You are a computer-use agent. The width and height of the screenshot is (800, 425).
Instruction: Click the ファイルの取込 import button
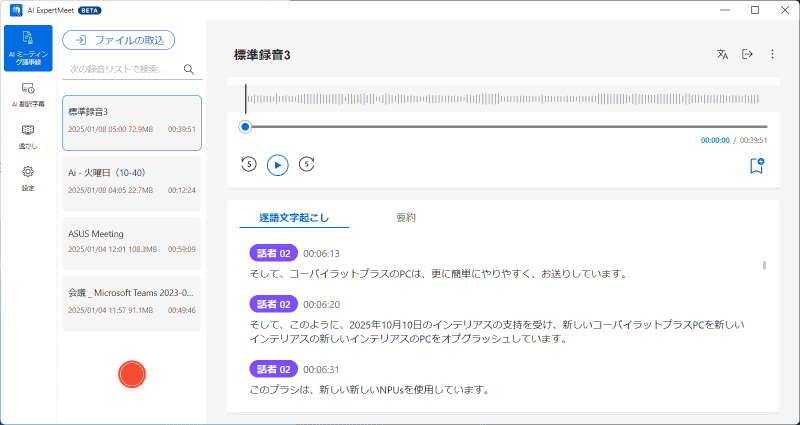click(x=119, y=40)
